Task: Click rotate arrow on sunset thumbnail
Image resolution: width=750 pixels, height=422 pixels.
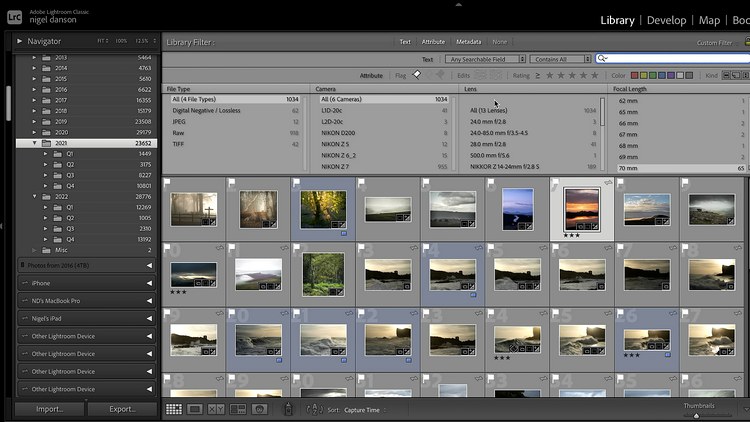Action: [608, 183]
